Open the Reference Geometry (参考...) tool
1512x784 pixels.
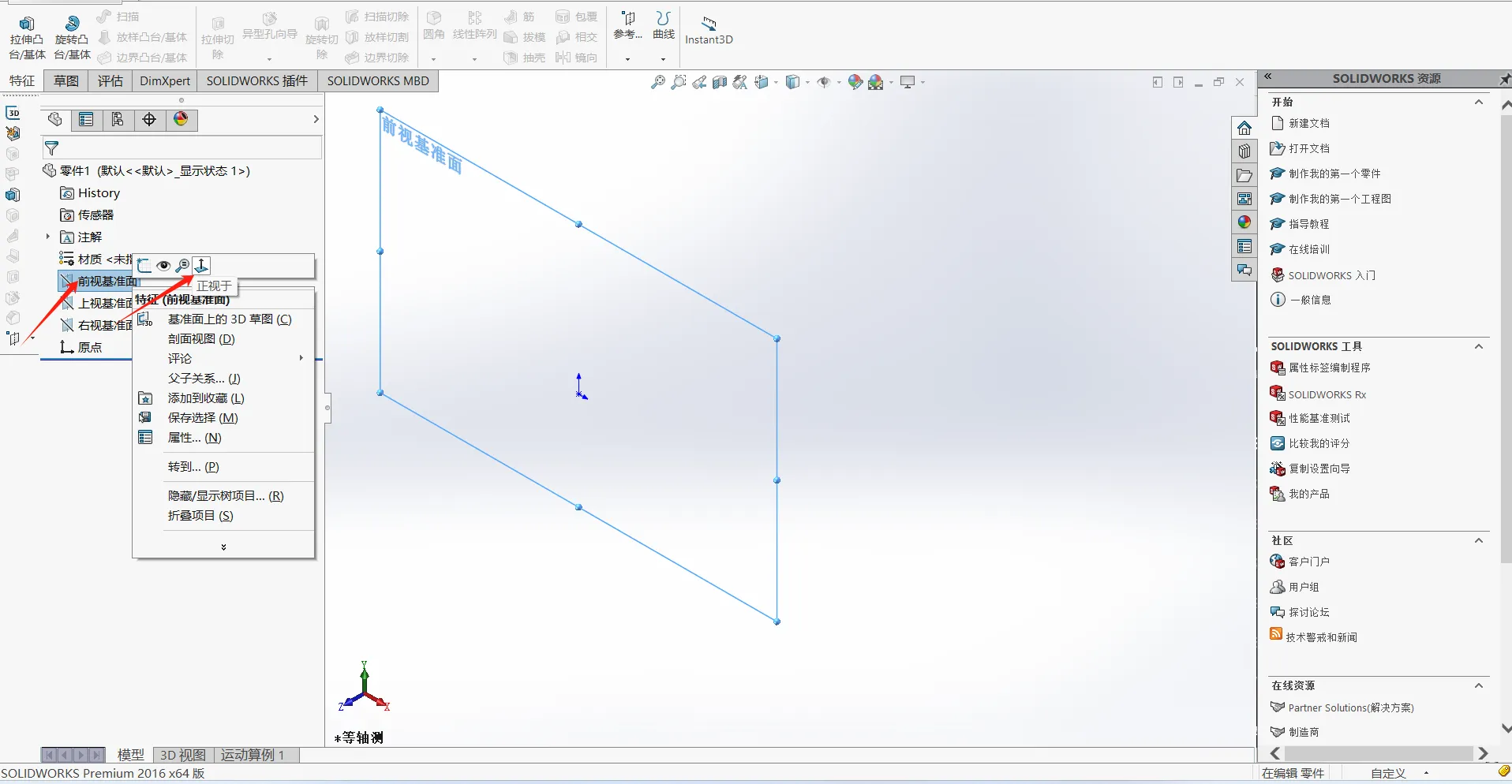(628, 26)
